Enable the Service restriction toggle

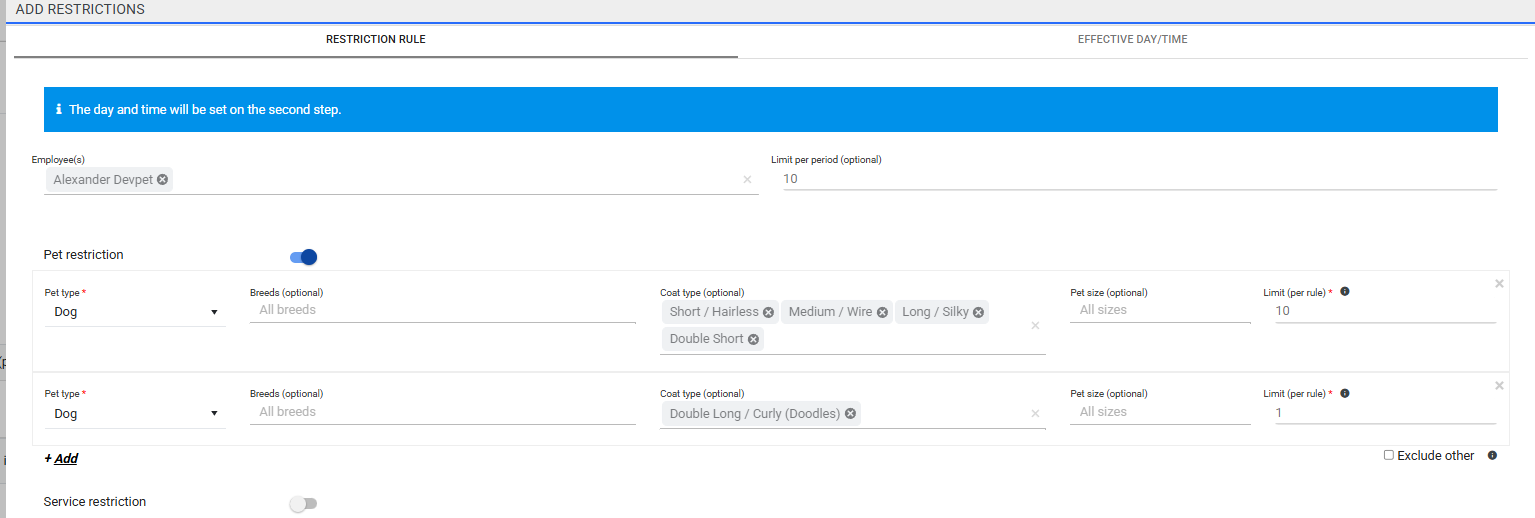(302, 504)
